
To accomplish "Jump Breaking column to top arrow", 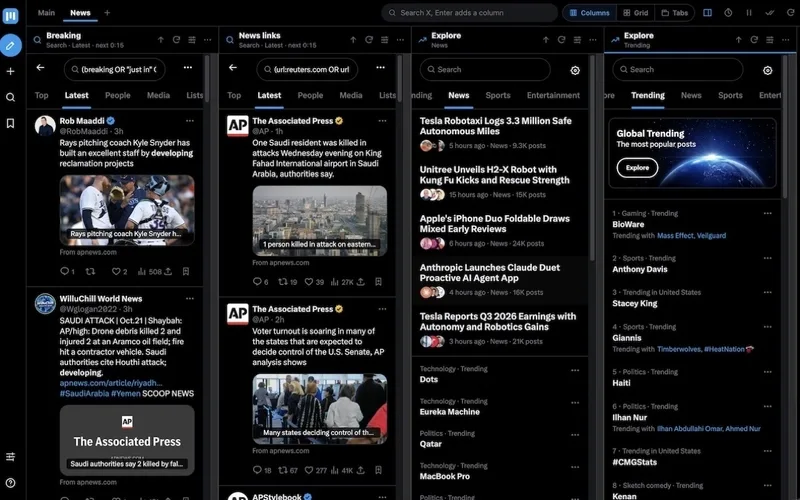I will [161, 40].
